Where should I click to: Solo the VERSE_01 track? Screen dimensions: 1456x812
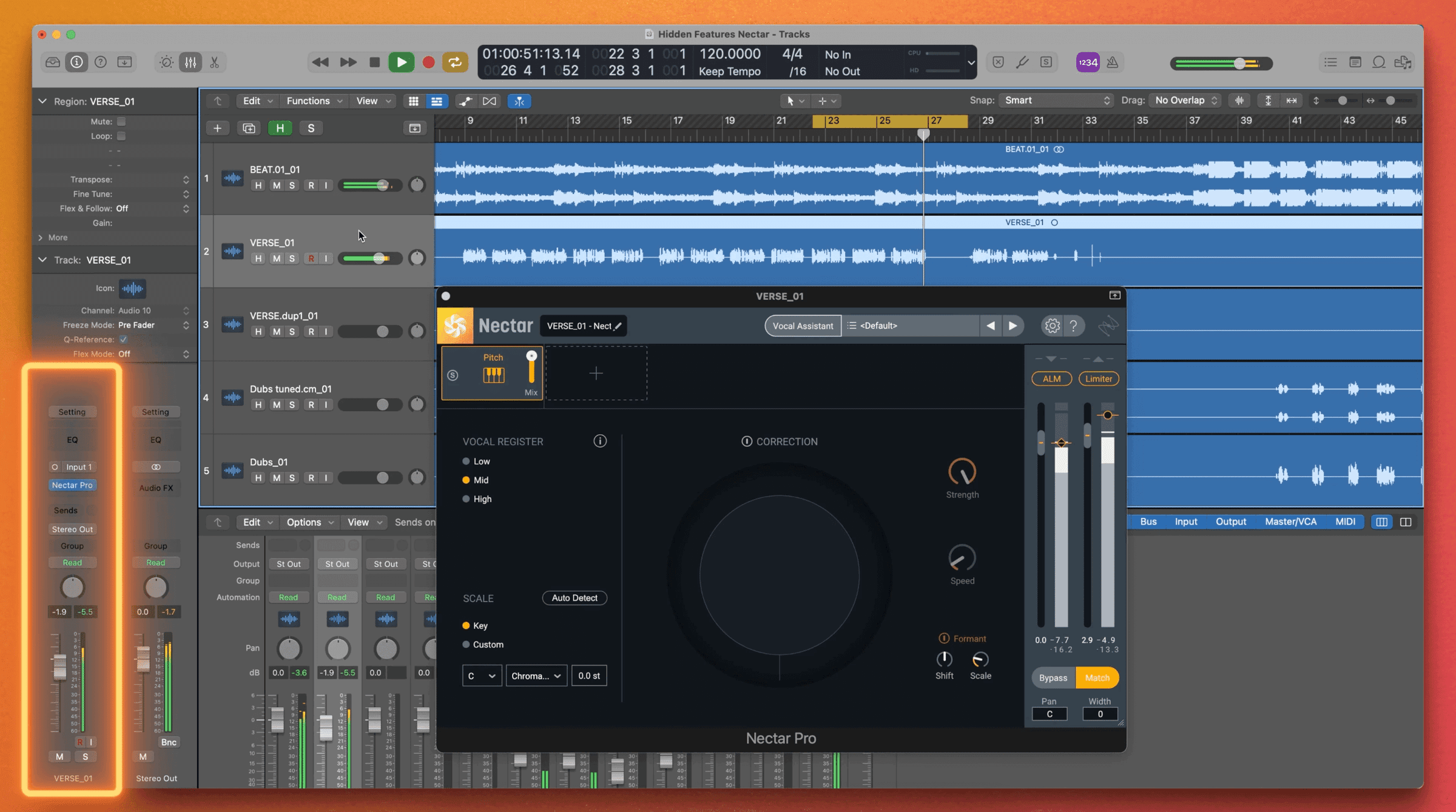coord(292,258)
